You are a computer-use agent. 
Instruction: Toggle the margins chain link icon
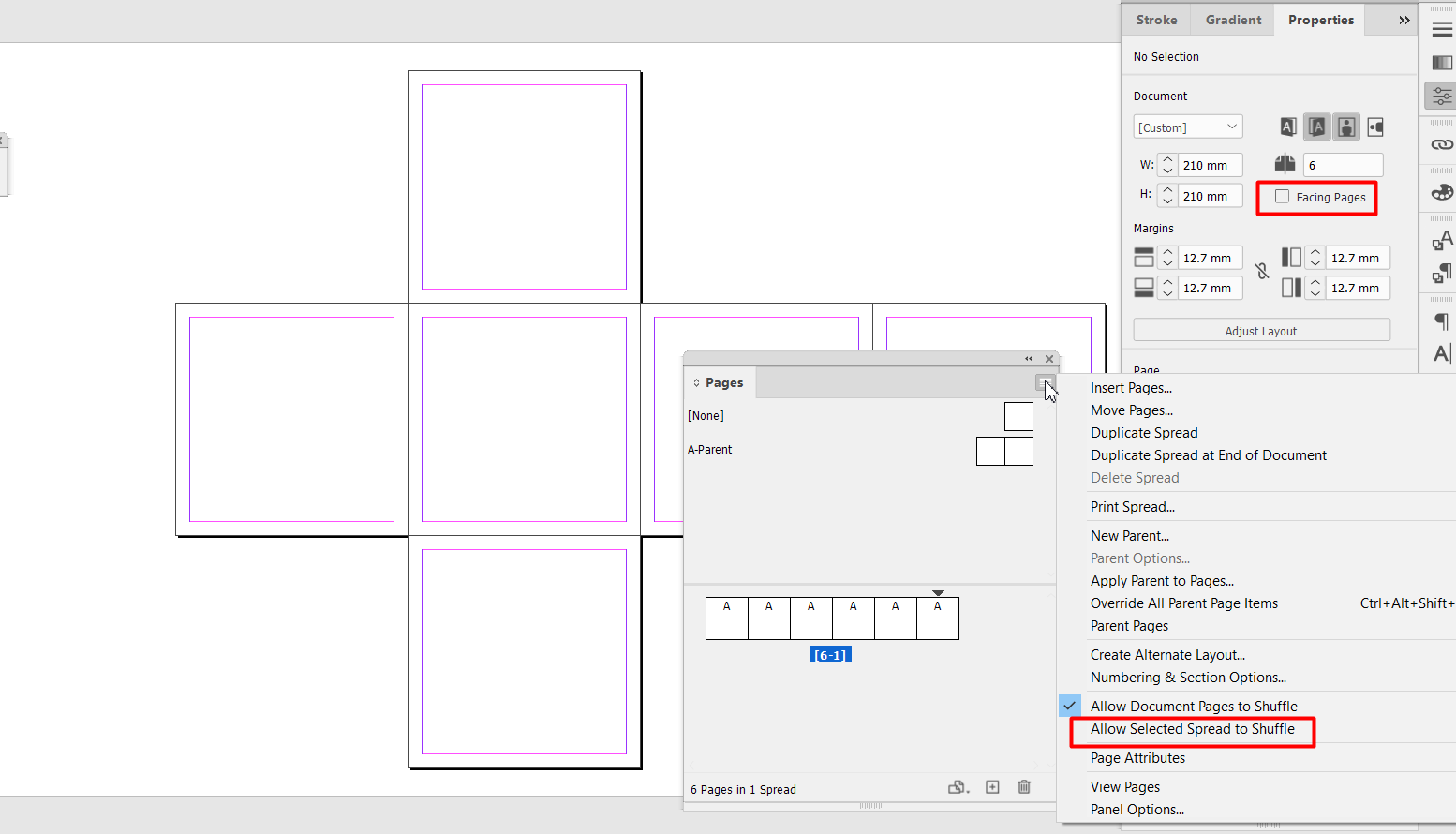coord(1262,271)
